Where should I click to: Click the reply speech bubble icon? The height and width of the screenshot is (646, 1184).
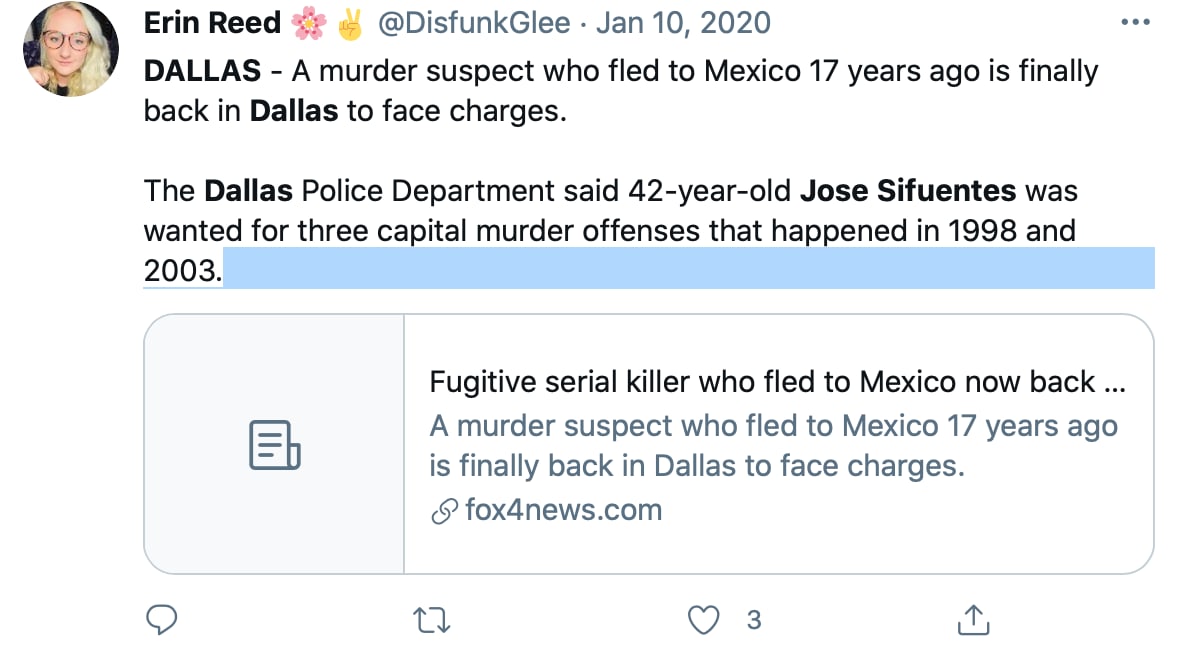(162, 621)
